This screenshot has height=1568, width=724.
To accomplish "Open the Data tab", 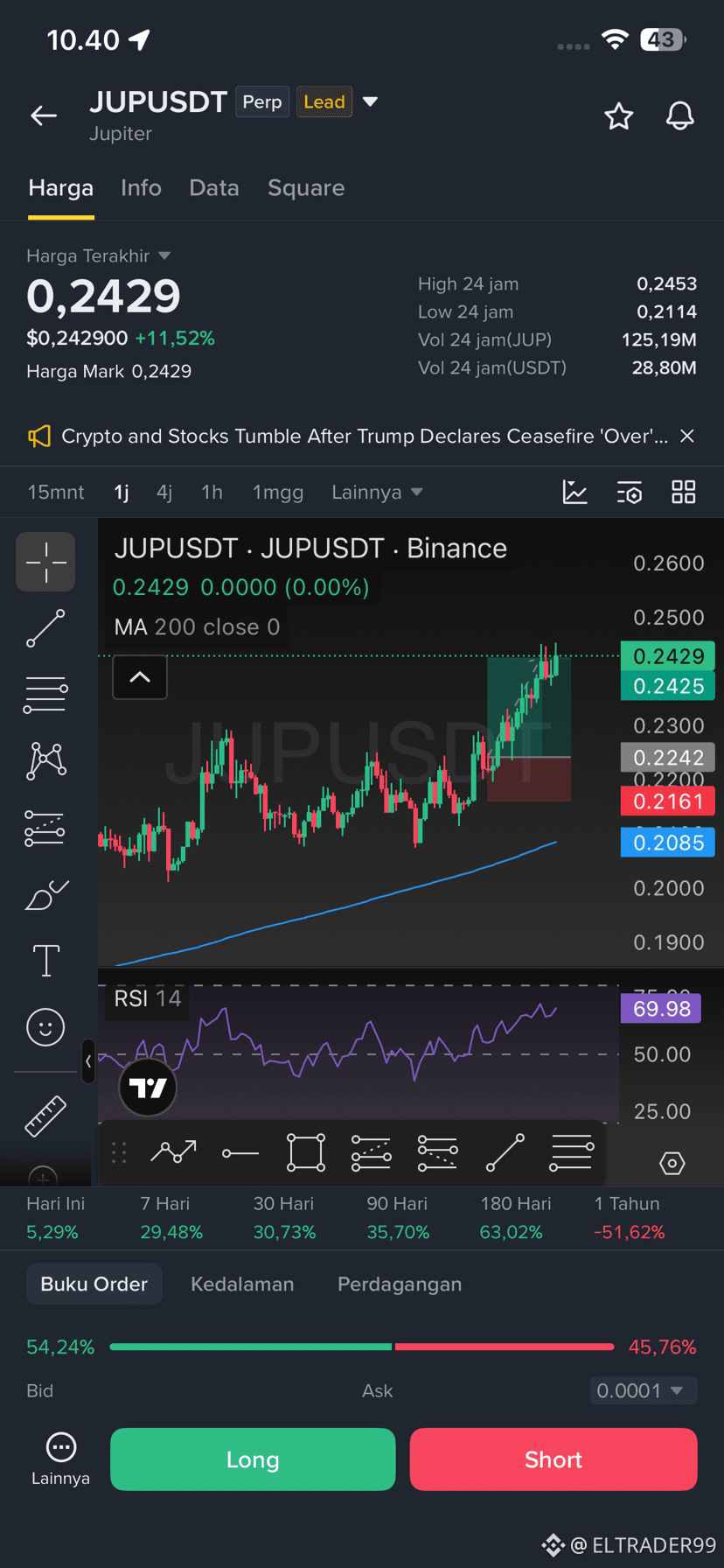I will coord(214,188).
